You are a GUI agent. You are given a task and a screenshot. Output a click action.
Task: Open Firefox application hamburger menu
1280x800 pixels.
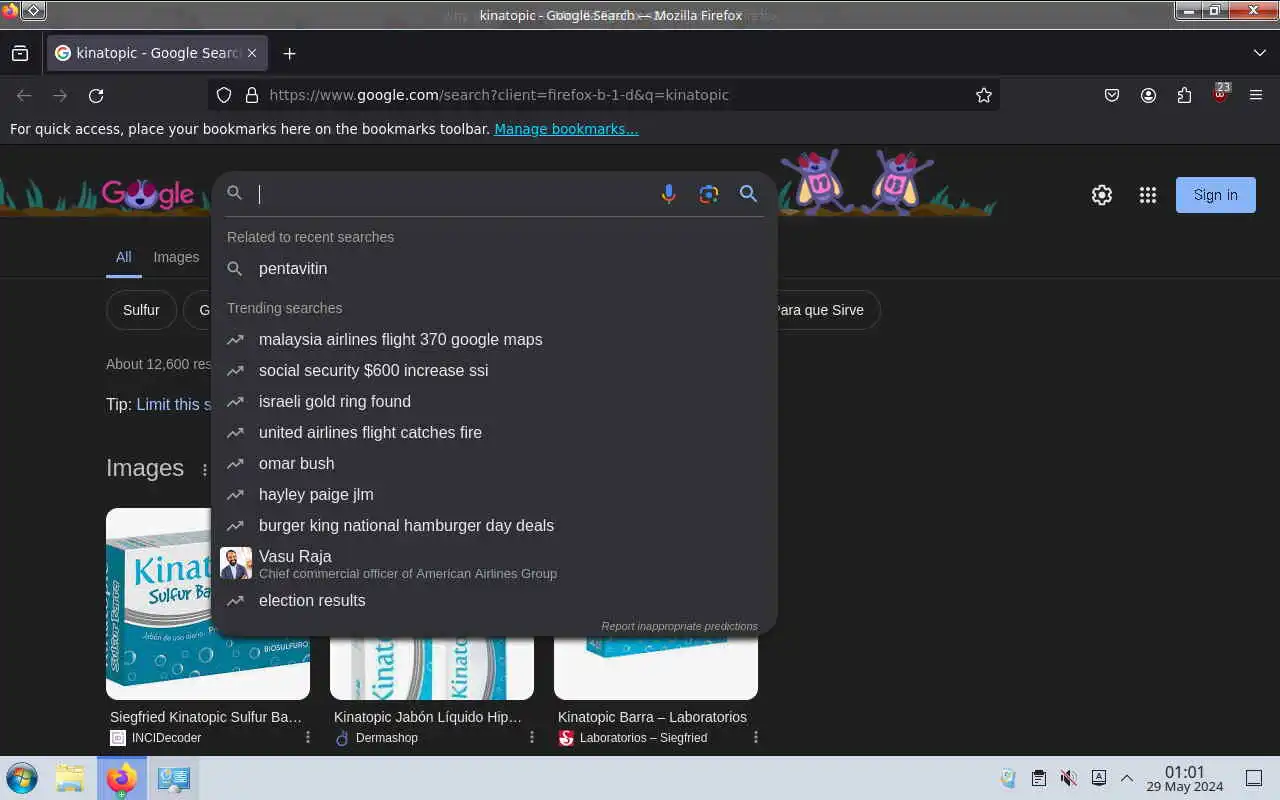click(x=1256, y=95)
